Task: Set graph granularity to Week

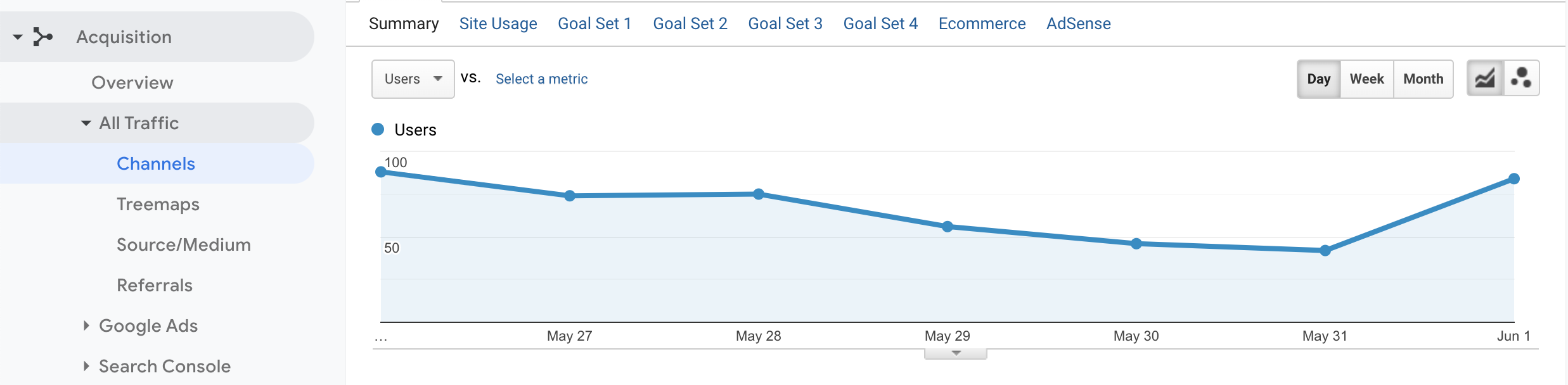Action: click(x=1366, y=79)
